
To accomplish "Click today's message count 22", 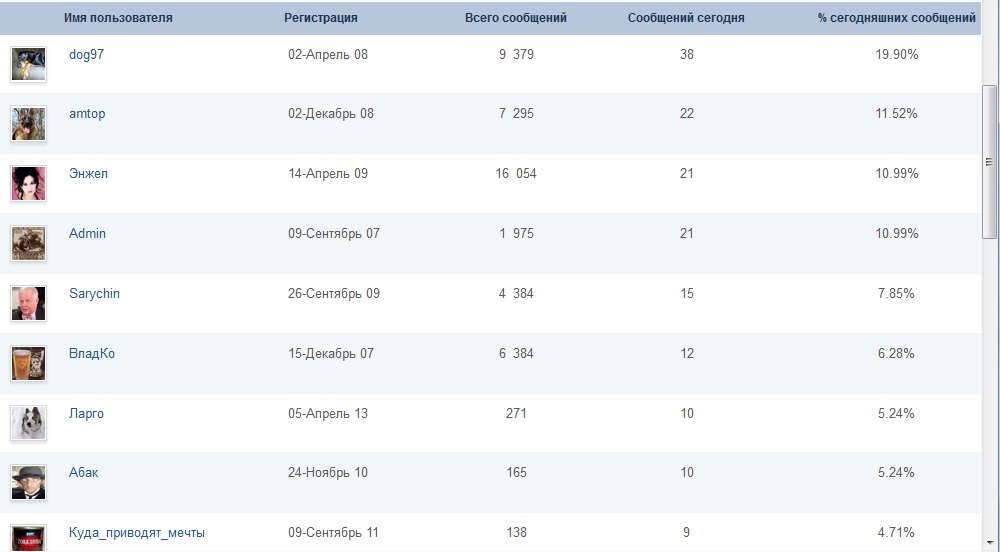I will coord(686,113).
